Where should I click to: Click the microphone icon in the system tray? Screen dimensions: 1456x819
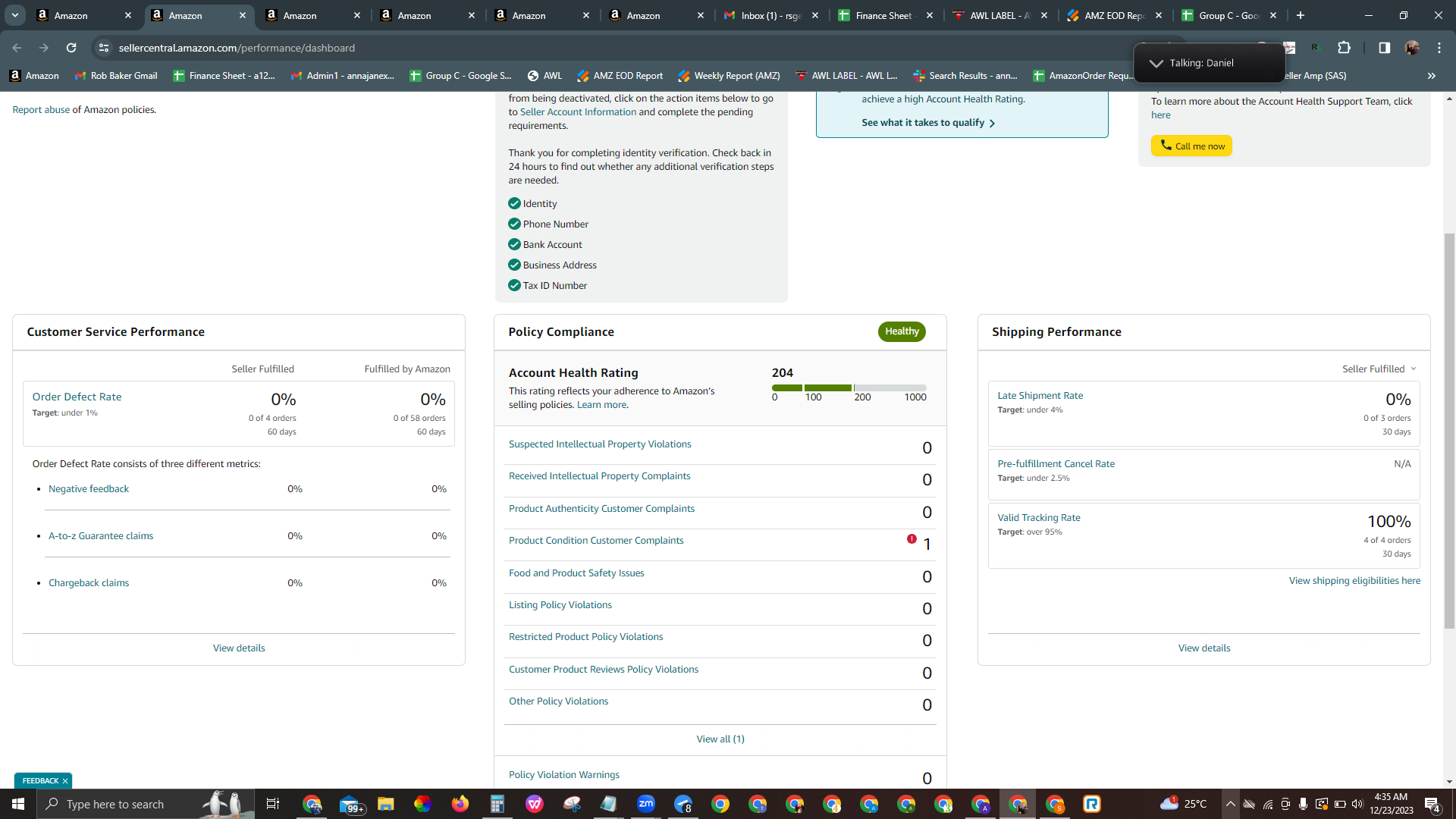(x=1303, y=804)
